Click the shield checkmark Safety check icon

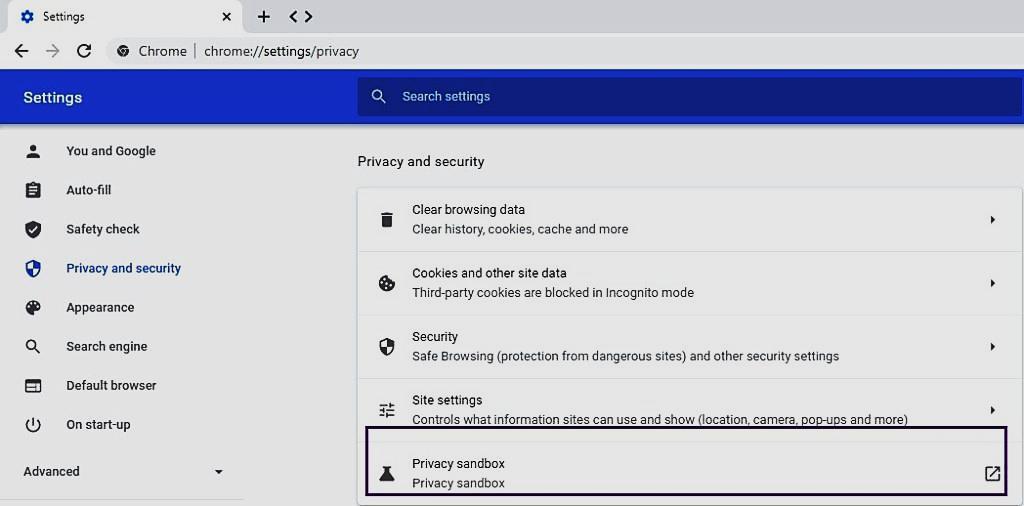(x=33, y=229)
